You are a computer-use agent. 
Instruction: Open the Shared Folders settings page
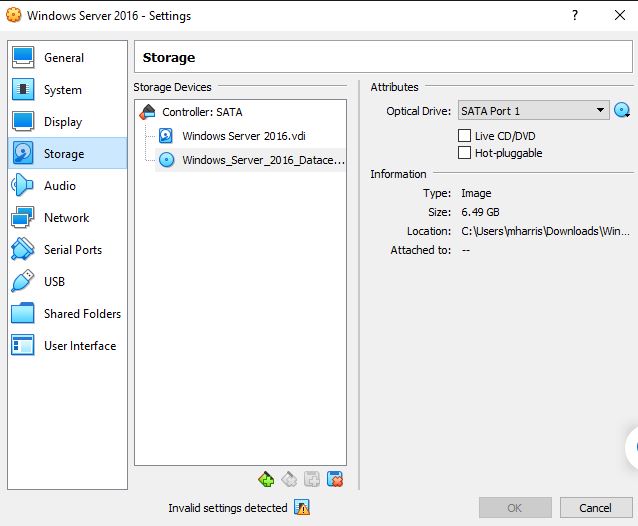pos(82,314)
